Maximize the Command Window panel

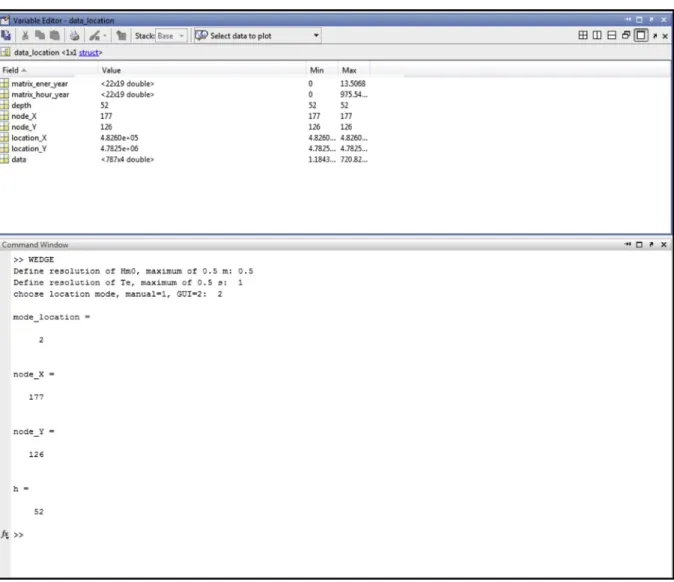click(x=639, y=244)
